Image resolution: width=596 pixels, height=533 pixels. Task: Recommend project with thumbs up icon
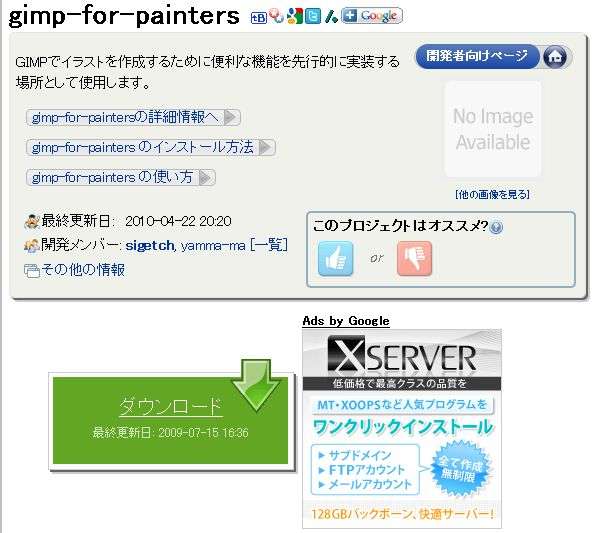pos(335,258)
